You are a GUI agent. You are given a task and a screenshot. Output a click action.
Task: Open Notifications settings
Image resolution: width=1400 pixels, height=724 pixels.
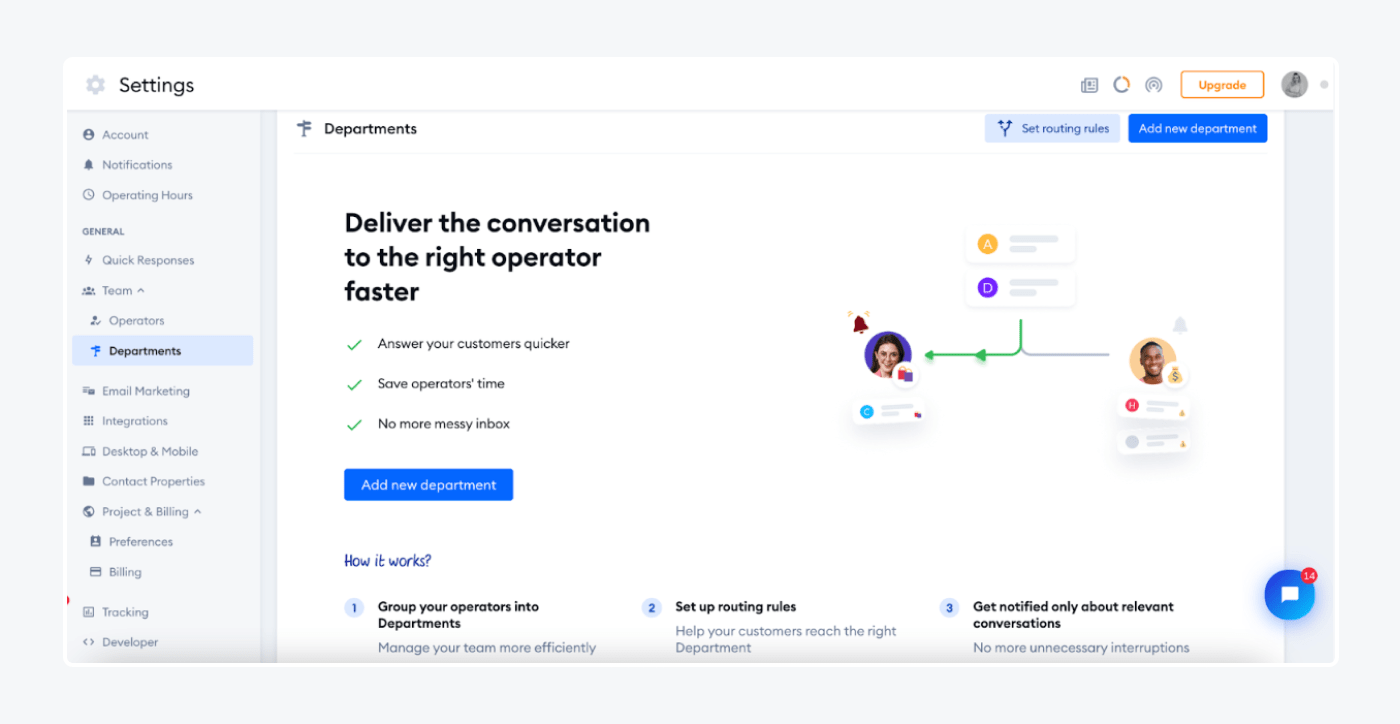(x=137, y=165)
